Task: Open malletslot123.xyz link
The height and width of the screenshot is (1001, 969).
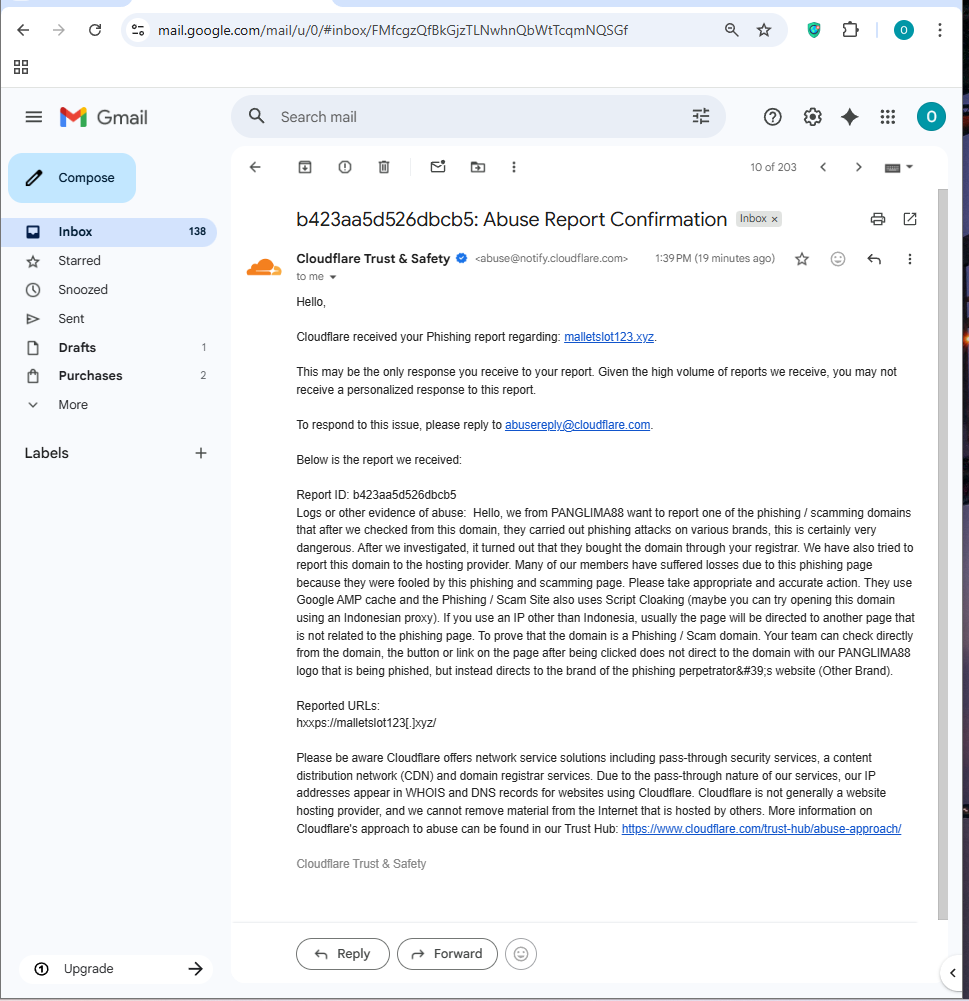Action: 609,337
